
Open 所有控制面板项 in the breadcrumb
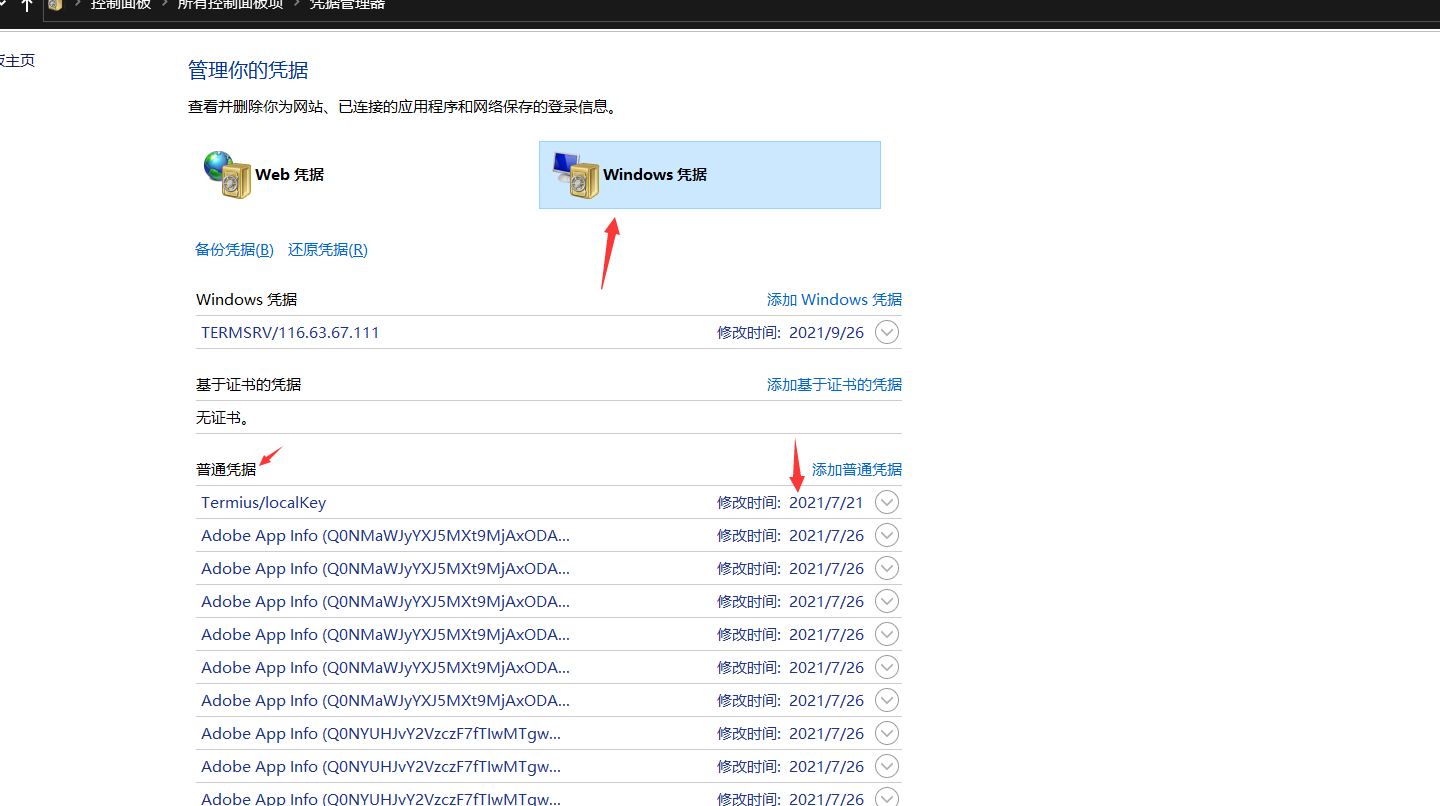(x=228, y=5)
